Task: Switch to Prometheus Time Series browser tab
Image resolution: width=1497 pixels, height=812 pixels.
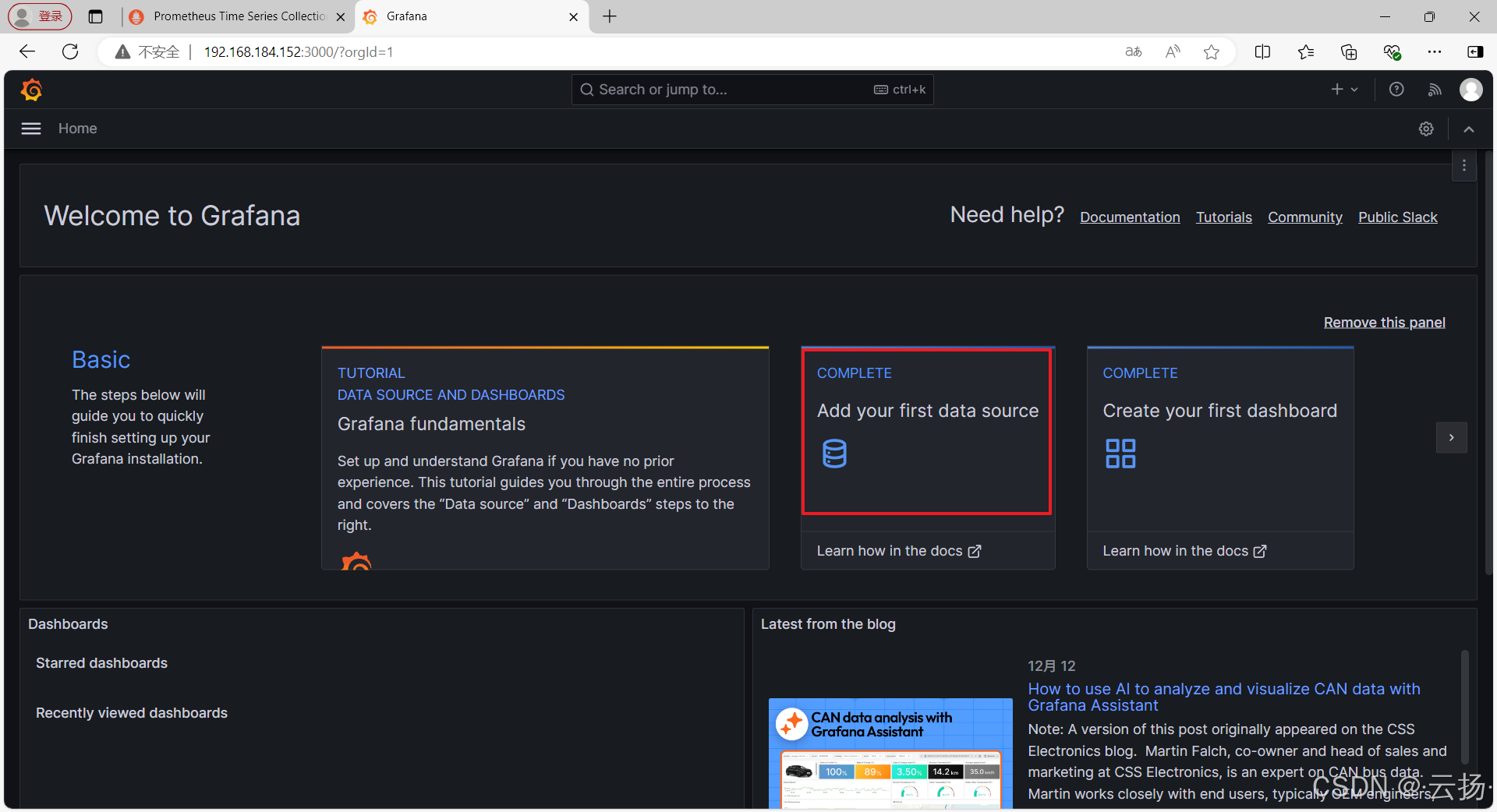Action: pos(237,16)
